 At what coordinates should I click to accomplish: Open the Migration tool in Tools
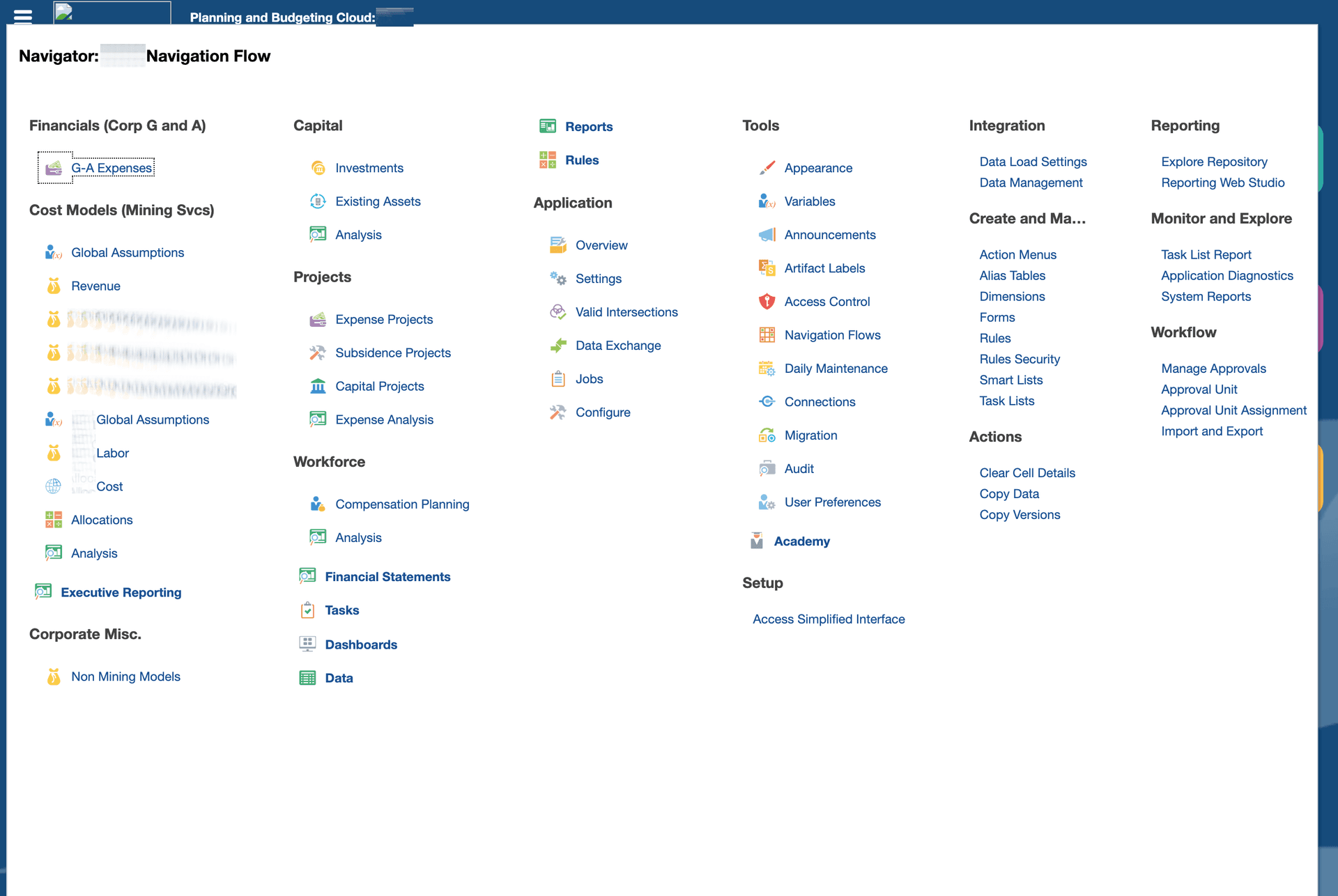(810, 435)
